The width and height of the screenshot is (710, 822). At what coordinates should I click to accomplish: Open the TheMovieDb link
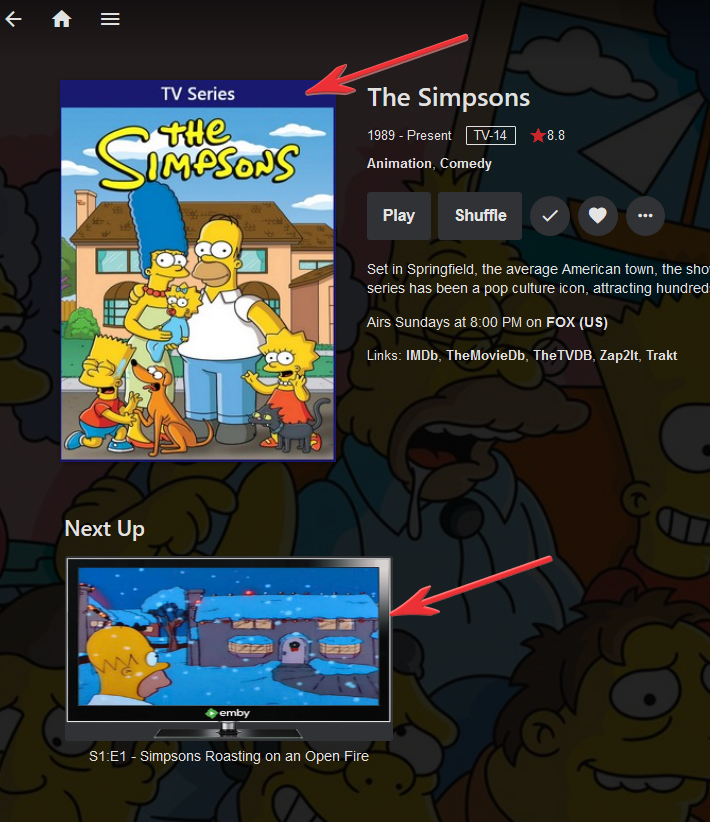click(x=486, y=355)
